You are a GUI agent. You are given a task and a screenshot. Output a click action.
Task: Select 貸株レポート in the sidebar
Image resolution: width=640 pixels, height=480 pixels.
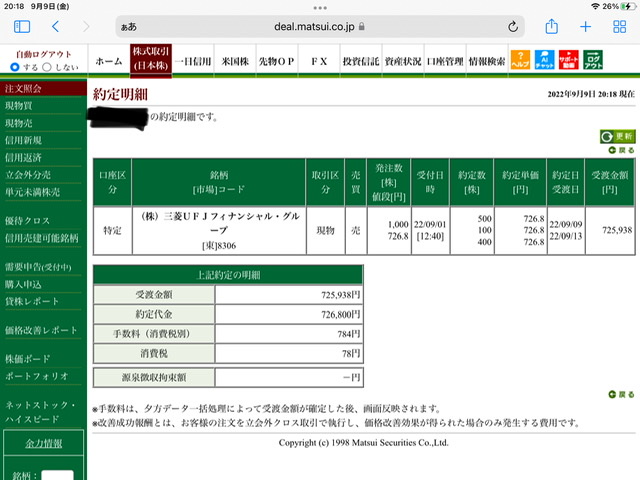(x=32, y=301)
